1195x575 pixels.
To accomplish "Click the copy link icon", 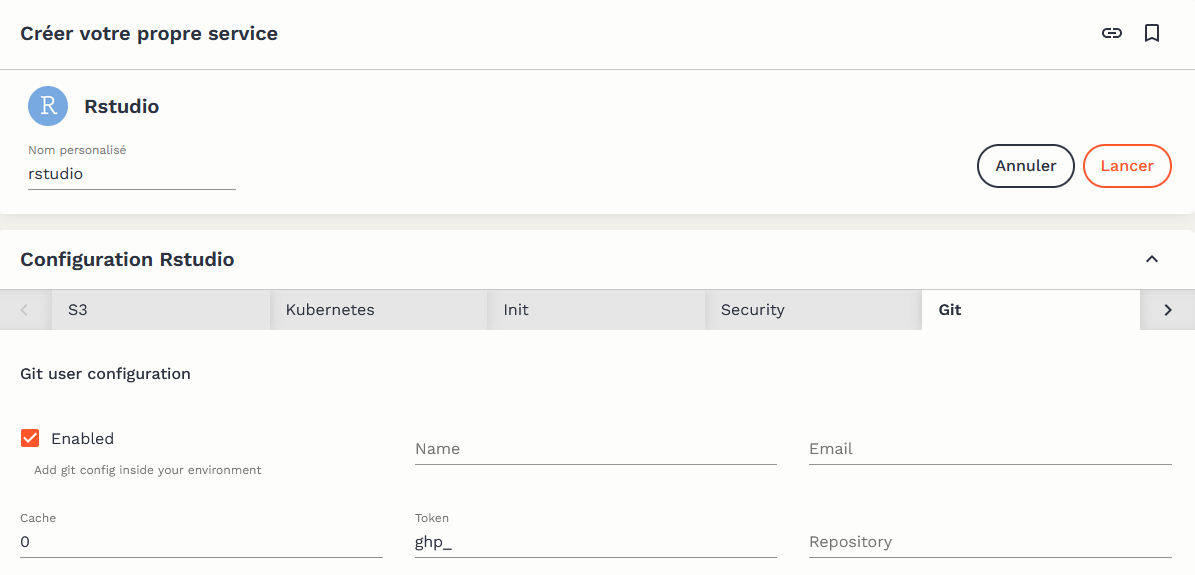I will click(1111, 33).
